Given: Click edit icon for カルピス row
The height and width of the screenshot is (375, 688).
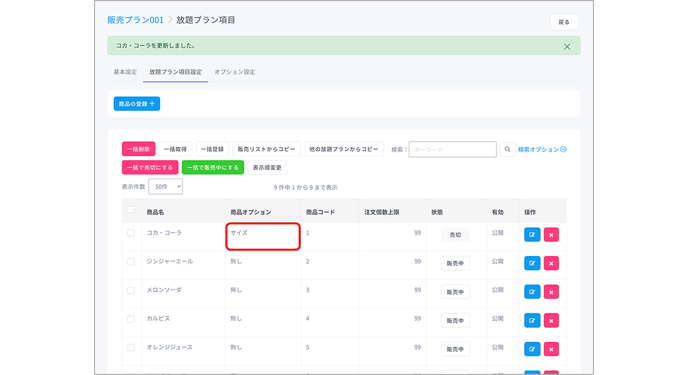Looking at the screenshot, I should click(x=532, y=320).
